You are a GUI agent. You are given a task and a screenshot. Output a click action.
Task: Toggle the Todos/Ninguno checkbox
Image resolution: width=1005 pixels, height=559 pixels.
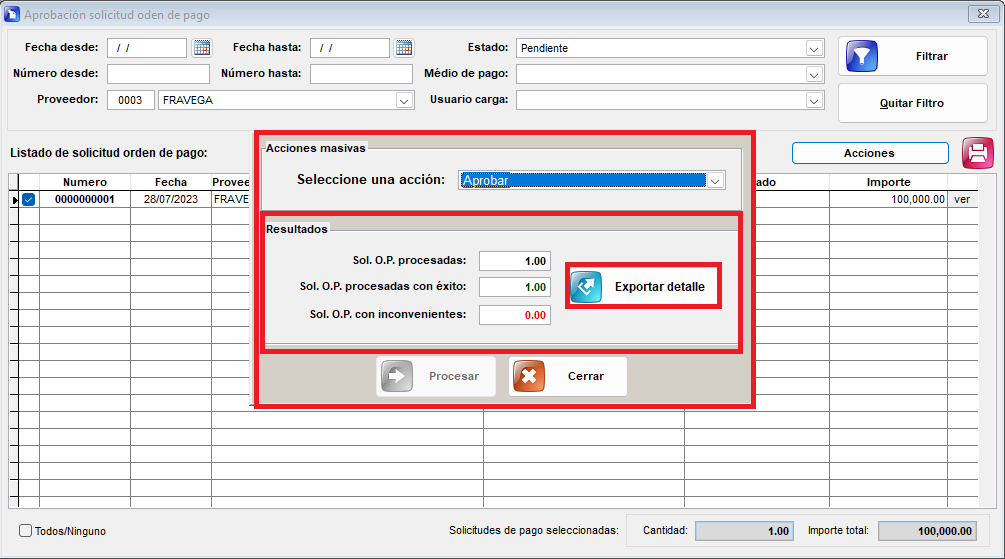26,530
